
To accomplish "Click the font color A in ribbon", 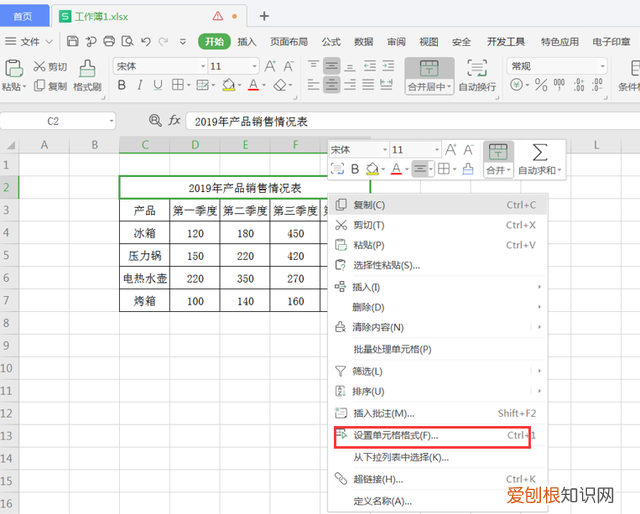I will (253, 85).
